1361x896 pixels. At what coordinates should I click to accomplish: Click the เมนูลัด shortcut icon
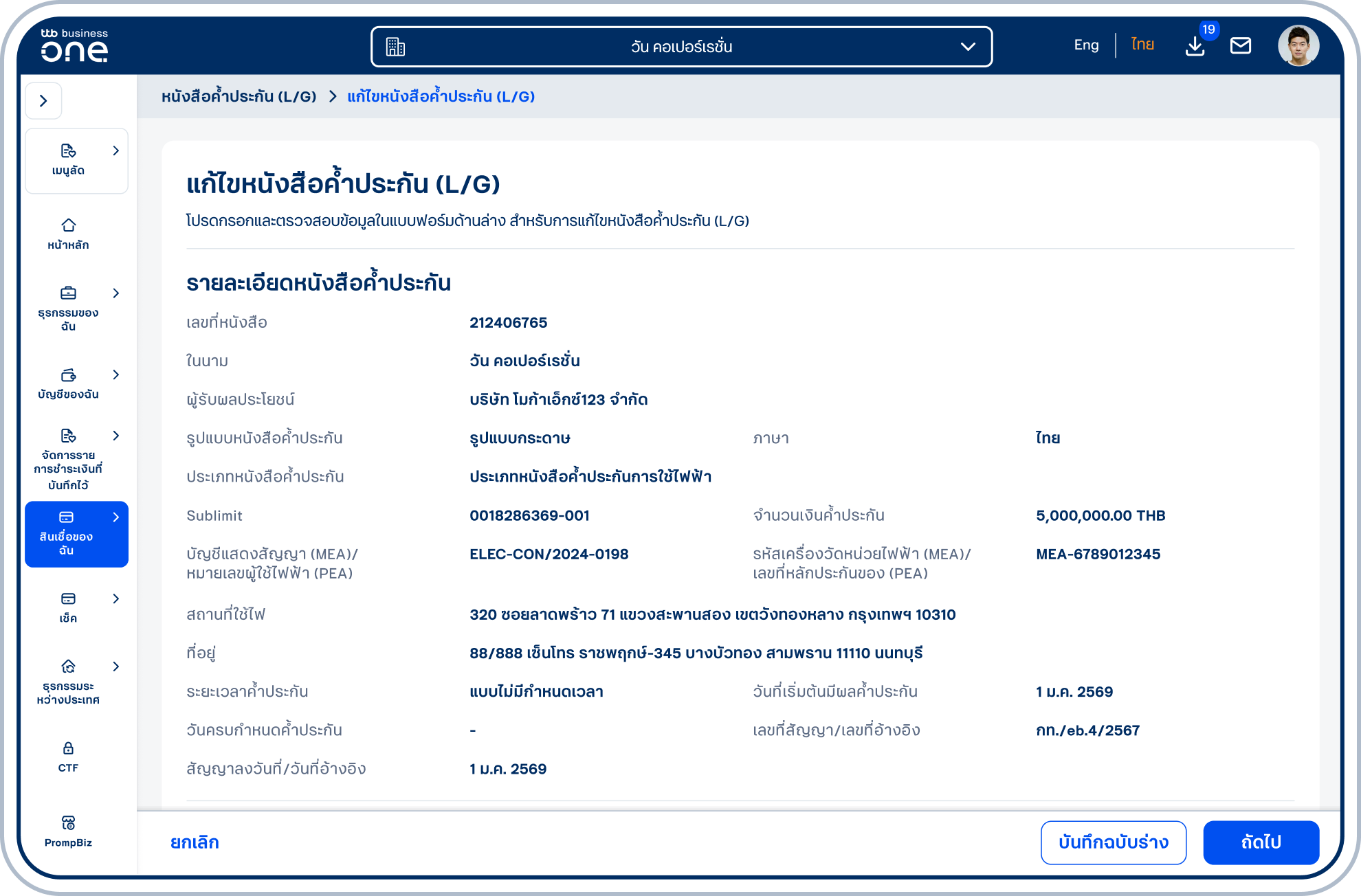tap(68, 151)
